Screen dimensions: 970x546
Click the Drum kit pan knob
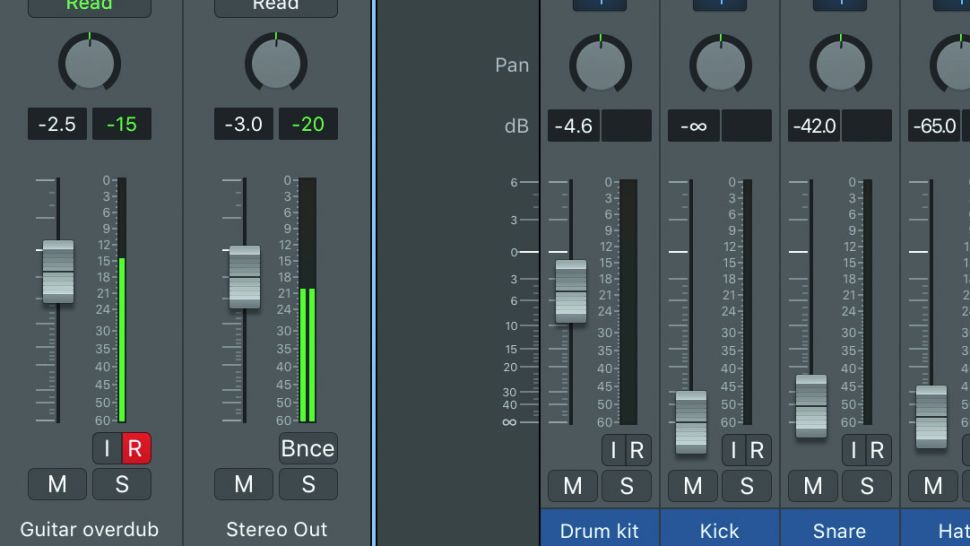[x=600, y=65]
